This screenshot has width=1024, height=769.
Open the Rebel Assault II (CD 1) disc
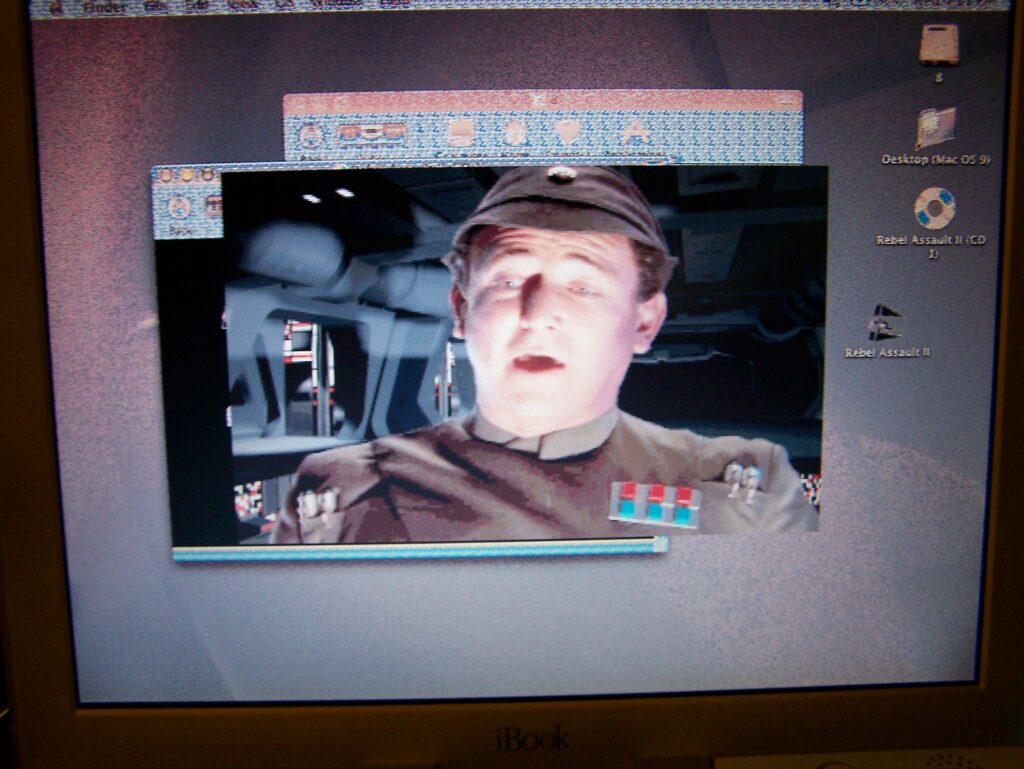coord(934,209)
